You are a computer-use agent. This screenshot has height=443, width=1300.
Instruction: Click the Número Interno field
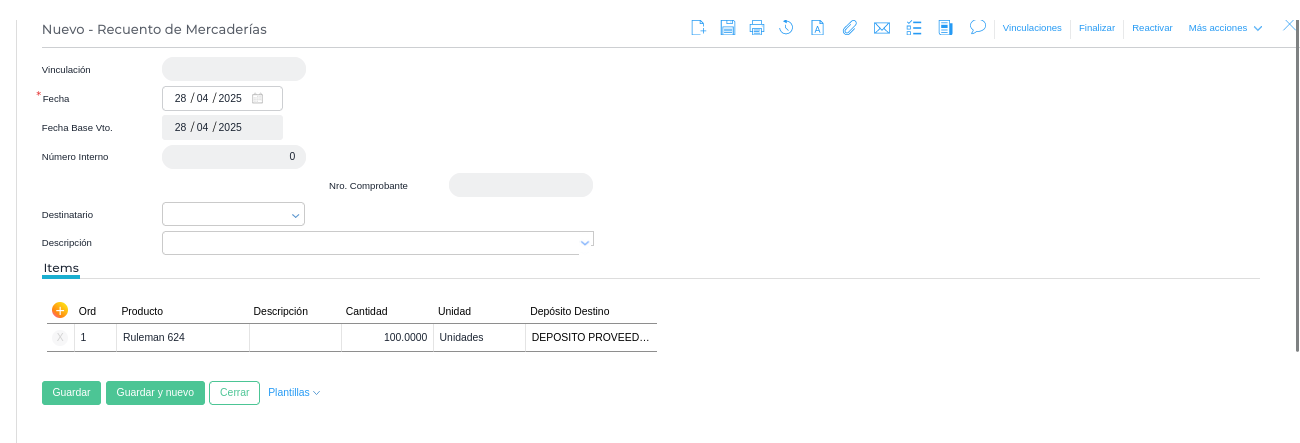tap(234, 156)
